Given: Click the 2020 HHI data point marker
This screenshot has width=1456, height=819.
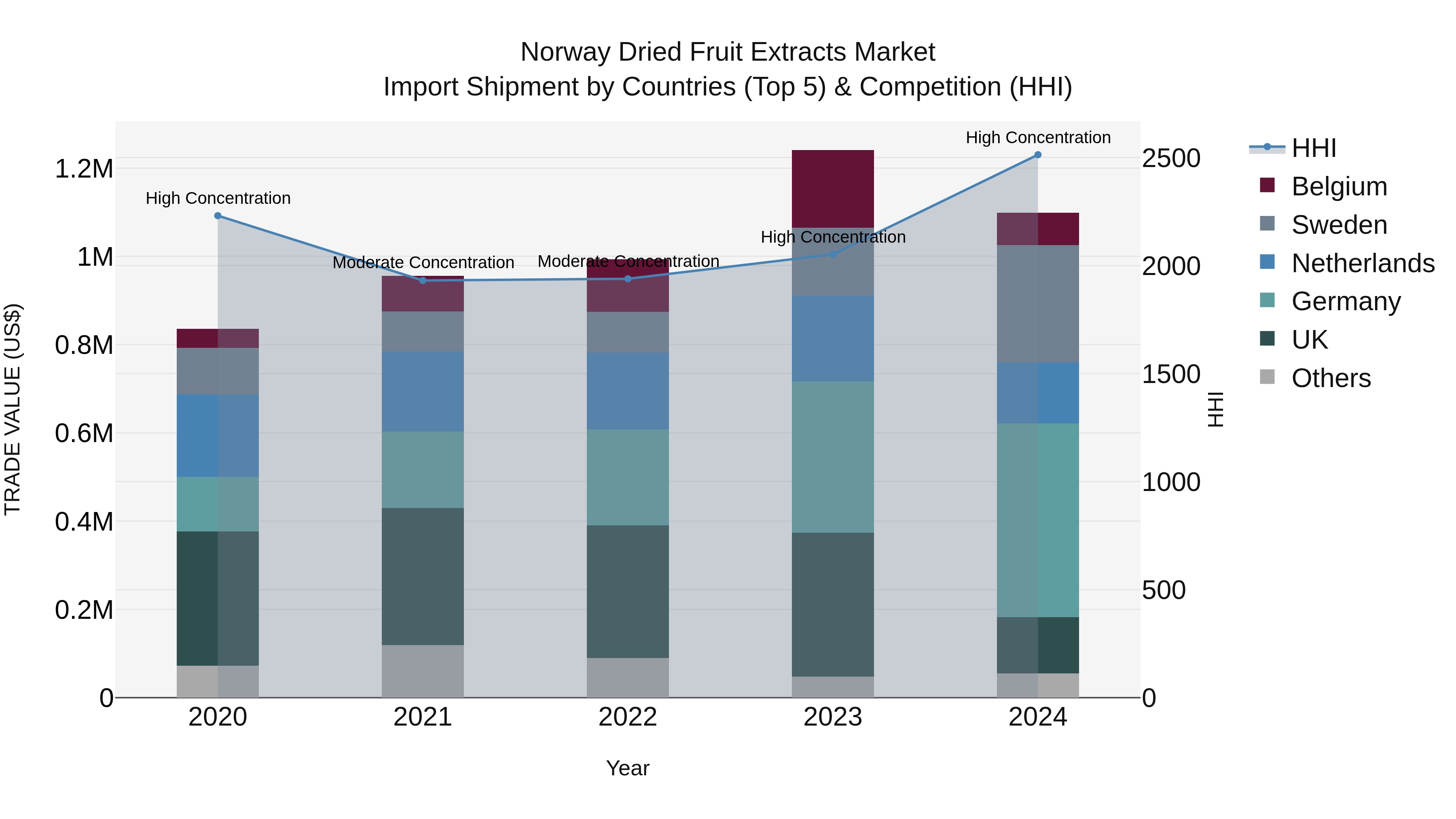Looking at the screenshot, I should coord(218,216).
